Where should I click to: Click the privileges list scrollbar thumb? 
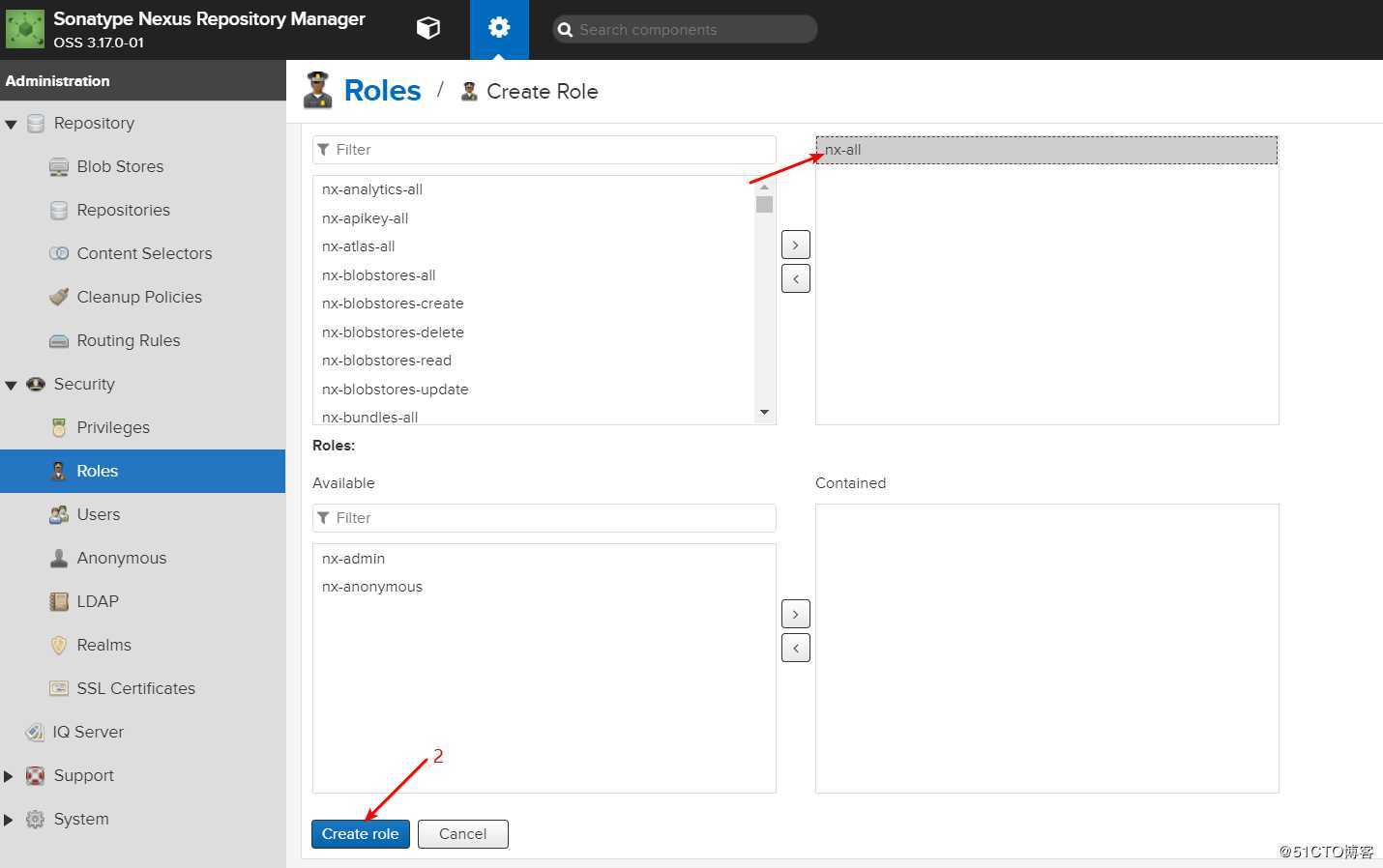(764, 204)
